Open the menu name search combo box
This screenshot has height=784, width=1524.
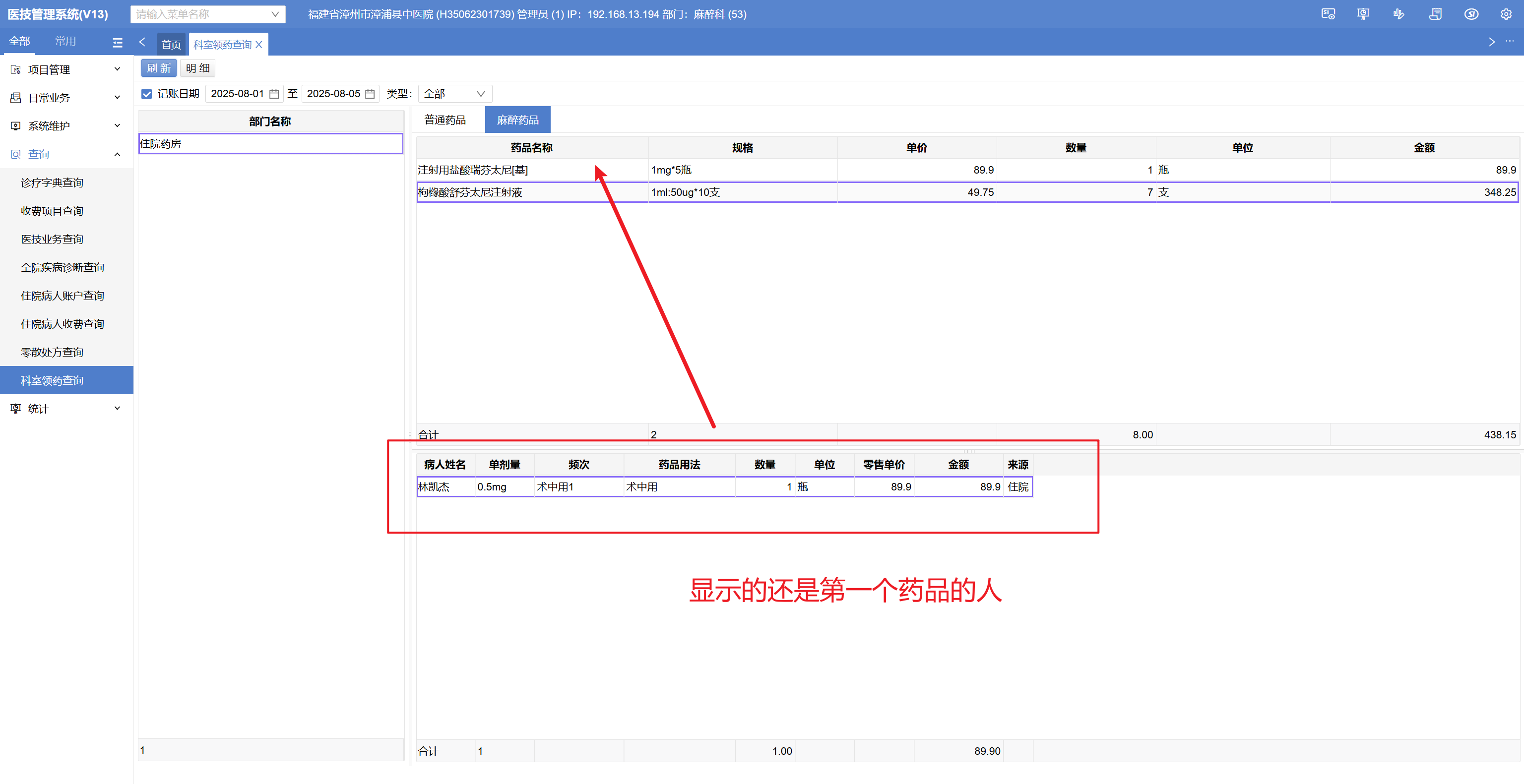207,14
